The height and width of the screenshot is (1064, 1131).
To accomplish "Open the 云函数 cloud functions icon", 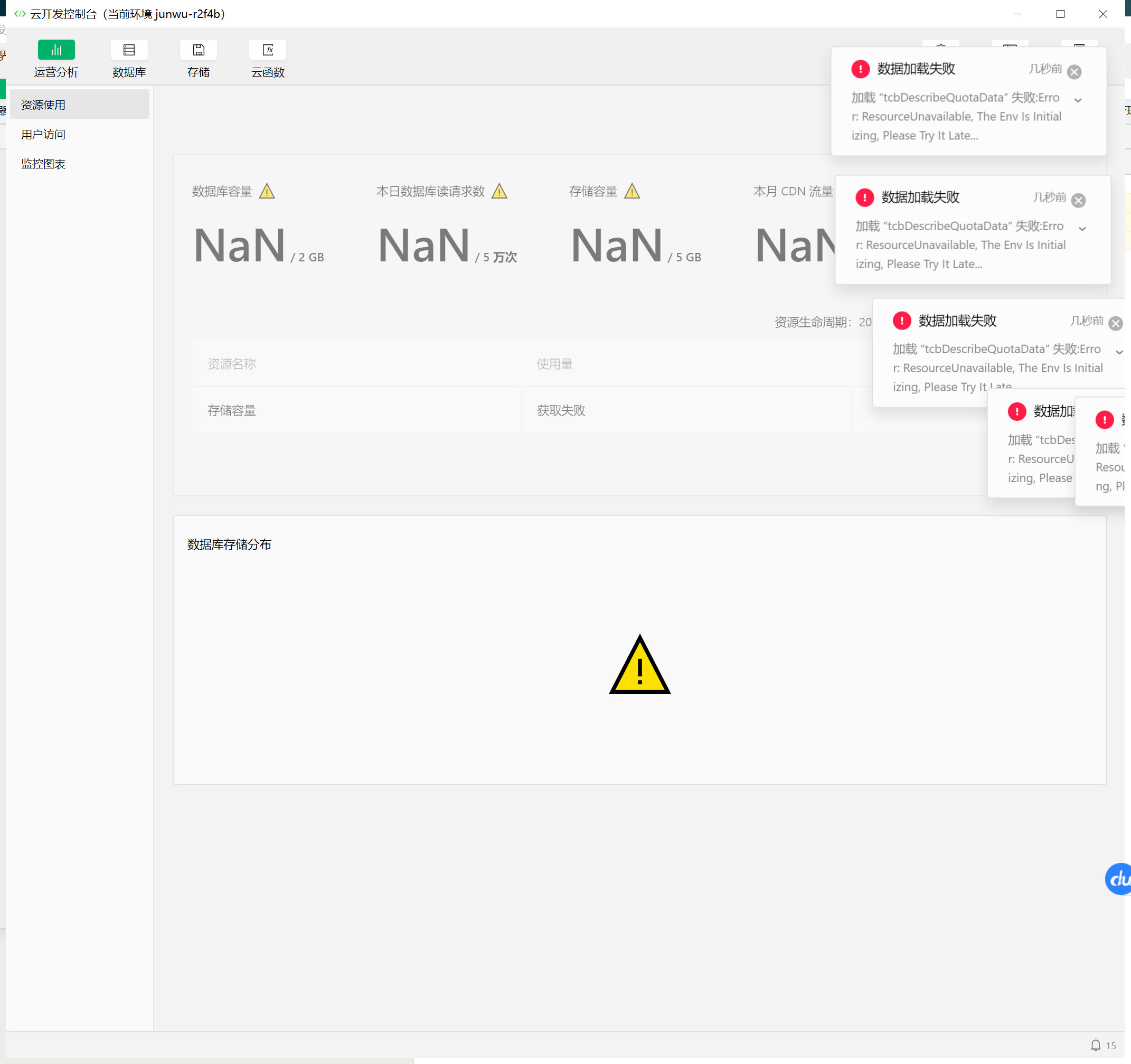I will pyautogui.click(x=267, y=50).
